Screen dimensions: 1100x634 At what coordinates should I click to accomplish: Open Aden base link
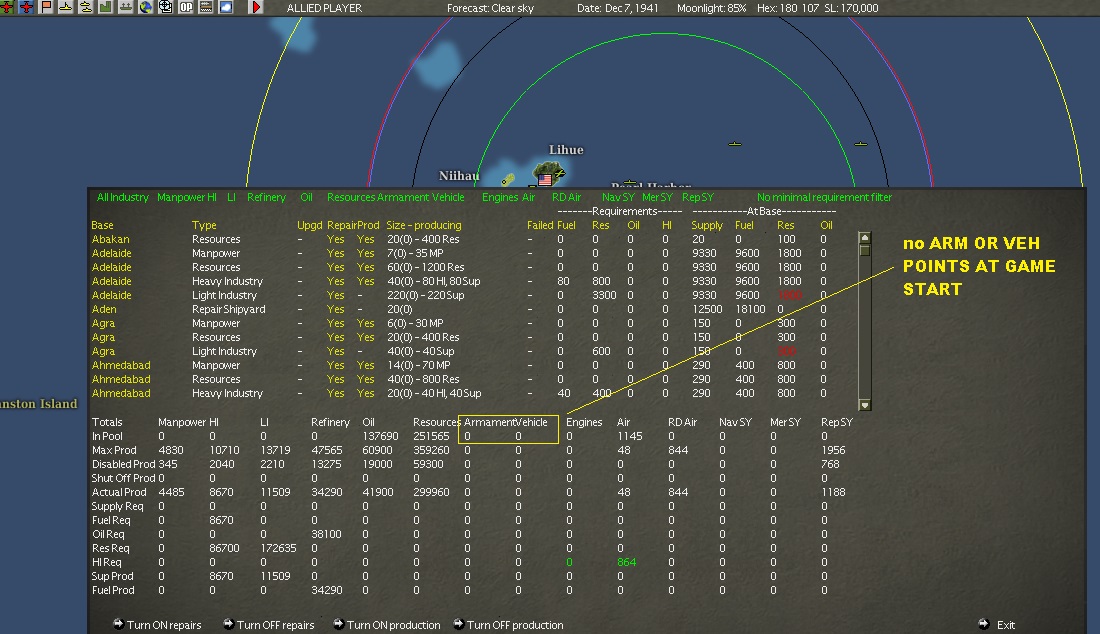pyautogui.click(x=104, y=309)
